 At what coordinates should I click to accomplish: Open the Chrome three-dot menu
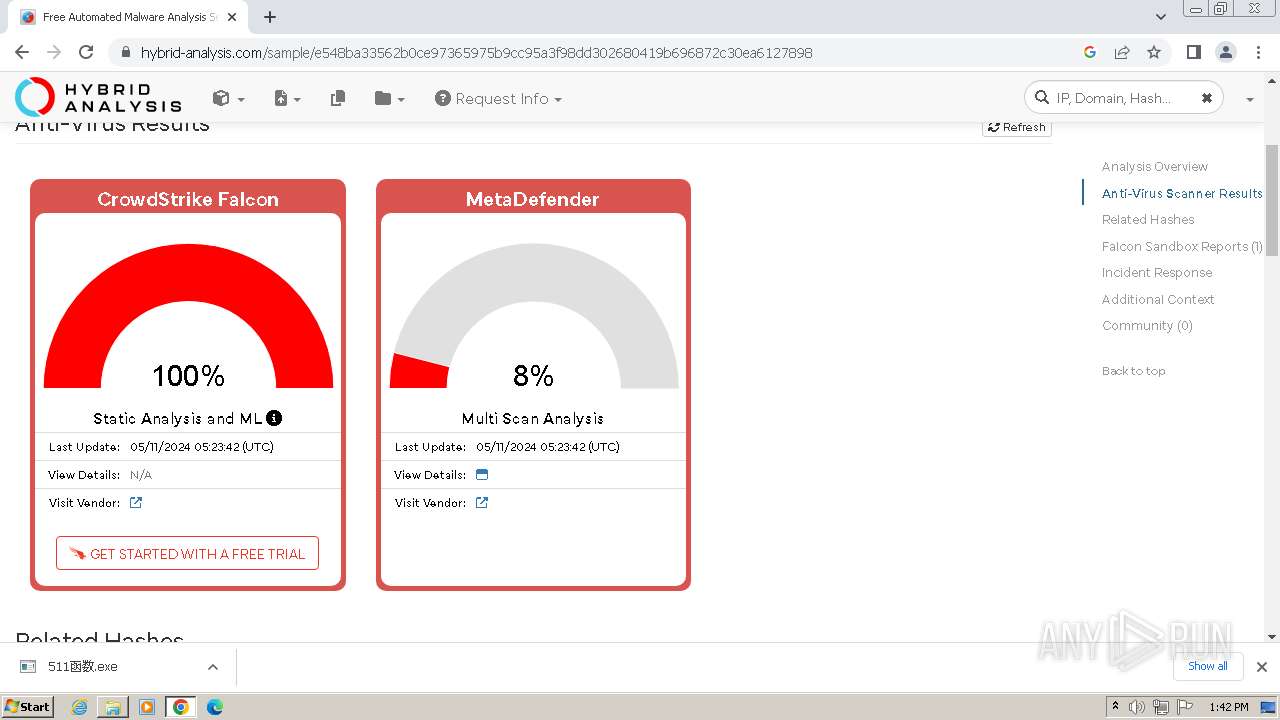1257,52
